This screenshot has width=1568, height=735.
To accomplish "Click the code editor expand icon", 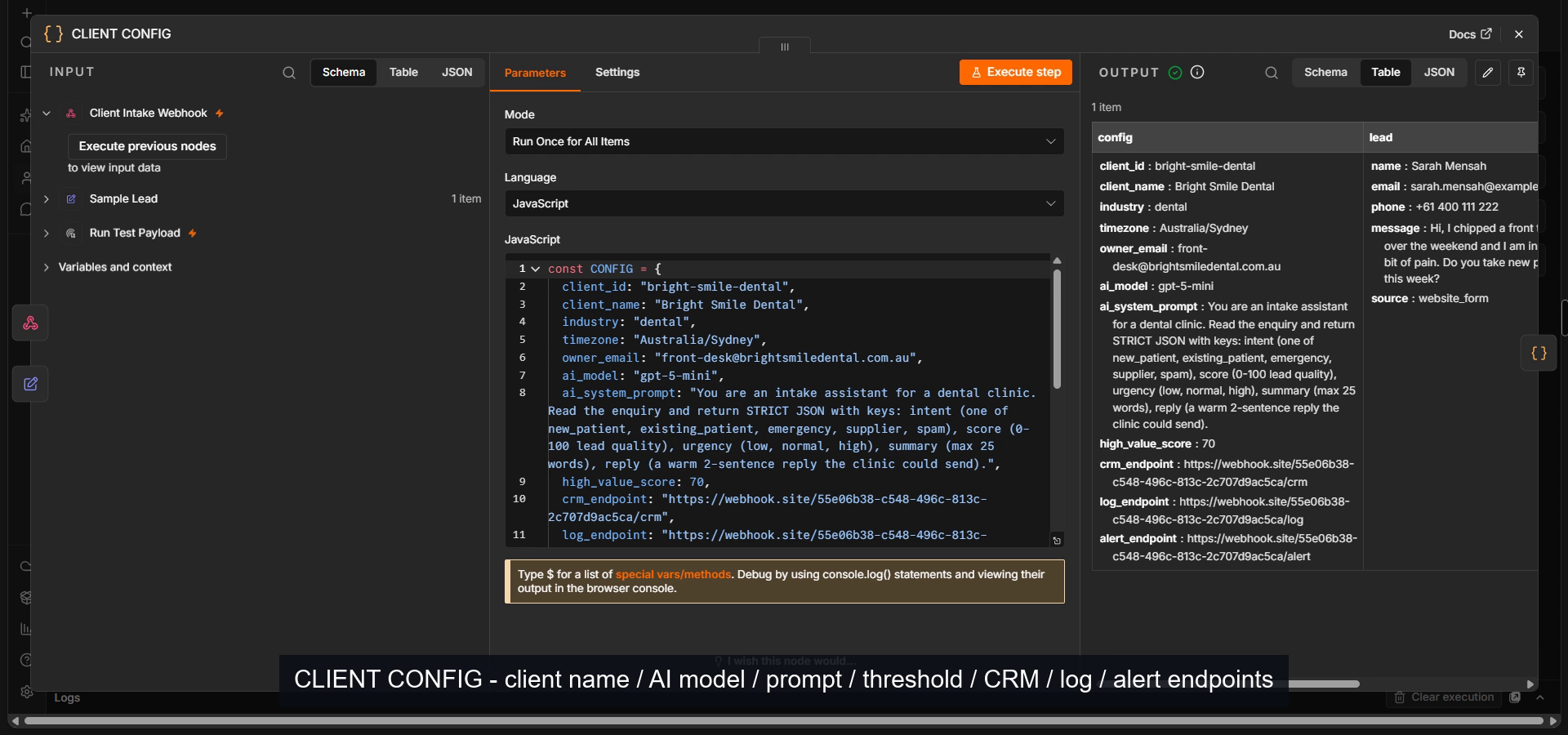I will click(x=1057, y=541).
